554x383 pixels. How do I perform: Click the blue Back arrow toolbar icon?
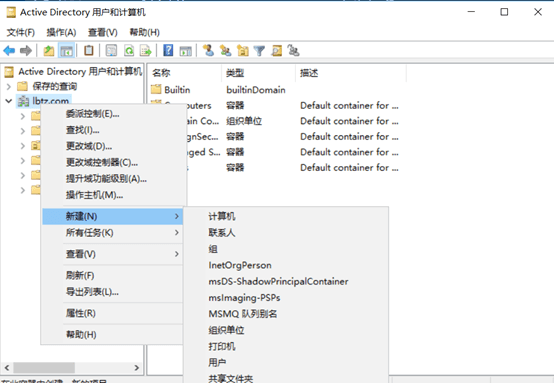coord(9,51)
